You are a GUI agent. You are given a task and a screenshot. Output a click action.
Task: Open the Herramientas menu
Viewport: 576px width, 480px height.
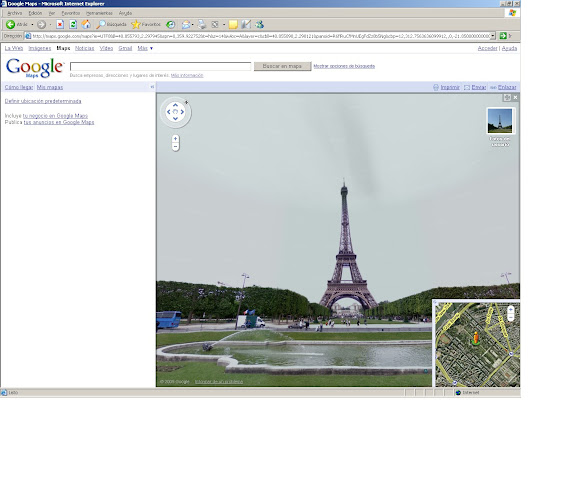99,13
